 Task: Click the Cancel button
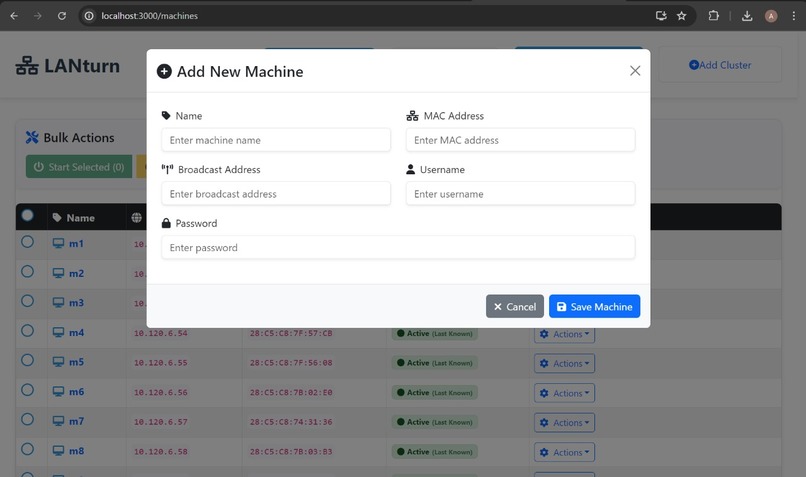point(515,306)
